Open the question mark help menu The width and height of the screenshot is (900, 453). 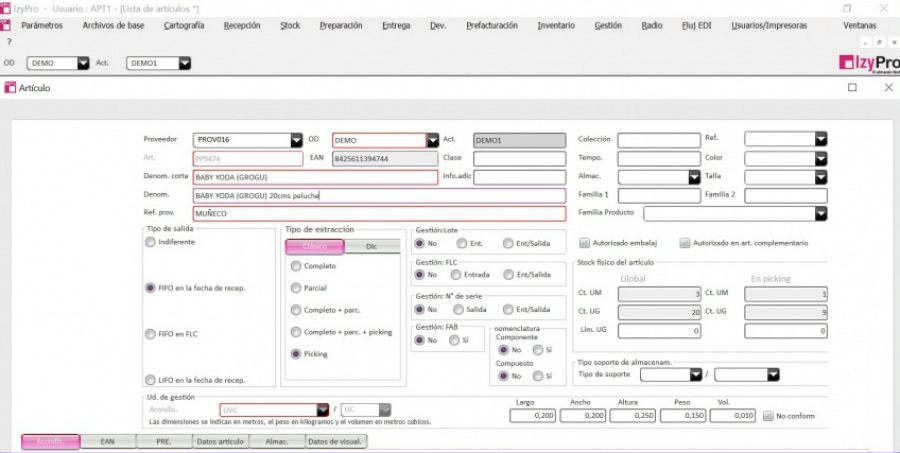[9, 41]
